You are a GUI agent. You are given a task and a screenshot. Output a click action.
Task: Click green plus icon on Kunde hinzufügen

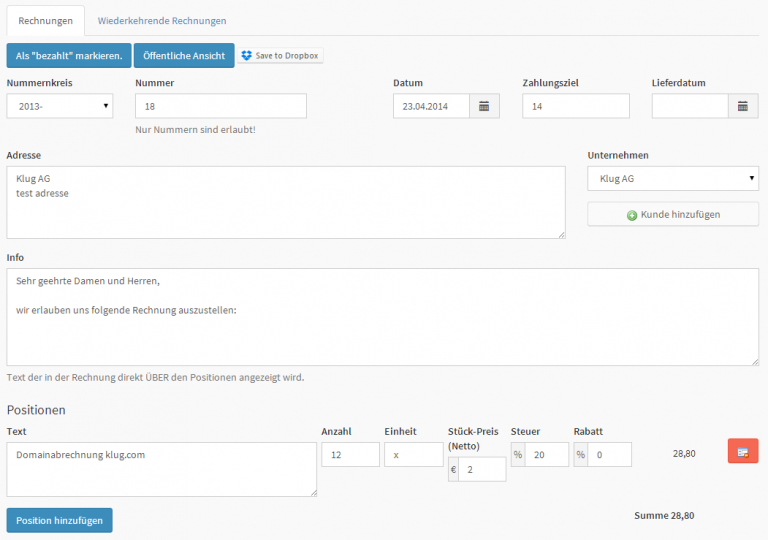click(632, 215)
